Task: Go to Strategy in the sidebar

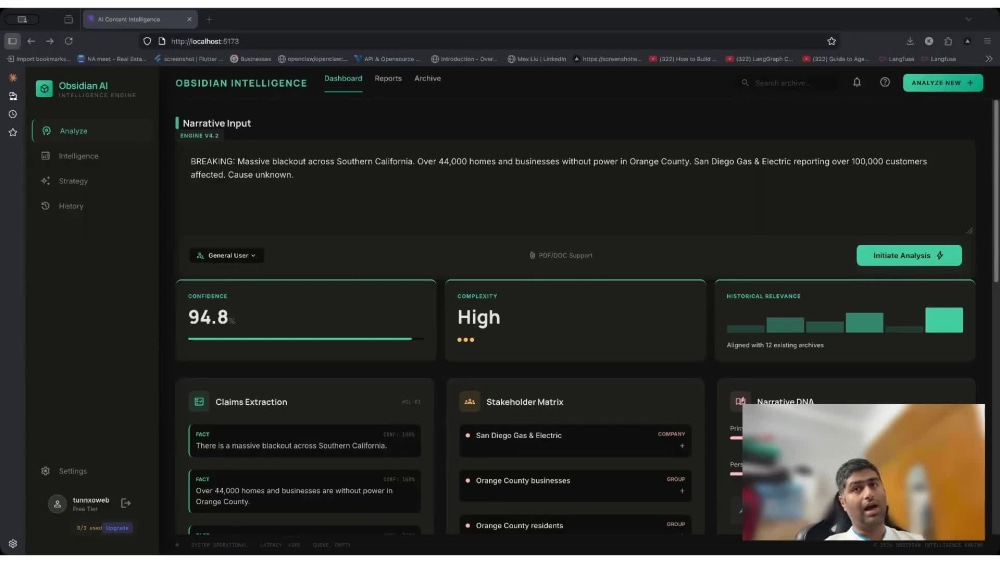Action: coord(73,181)
